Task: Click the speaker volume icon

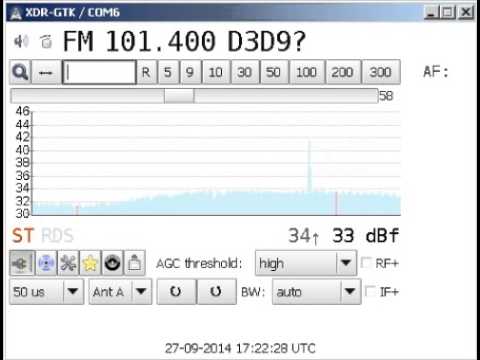Action: tap(21, 41)
